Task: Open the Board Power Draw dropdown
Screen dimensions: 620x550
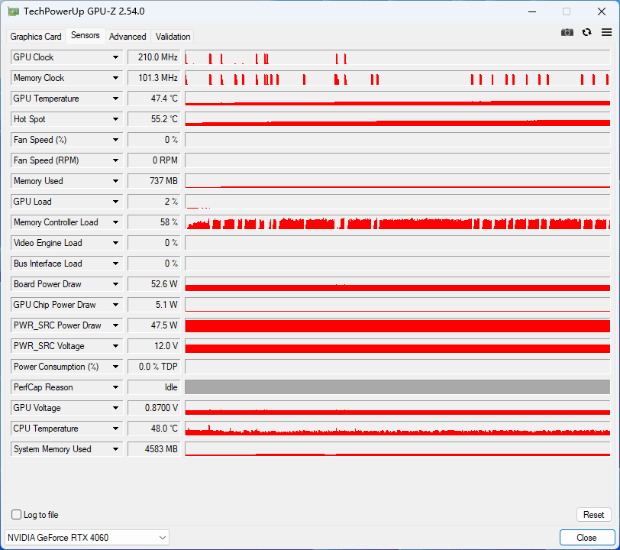Action: 115,284
